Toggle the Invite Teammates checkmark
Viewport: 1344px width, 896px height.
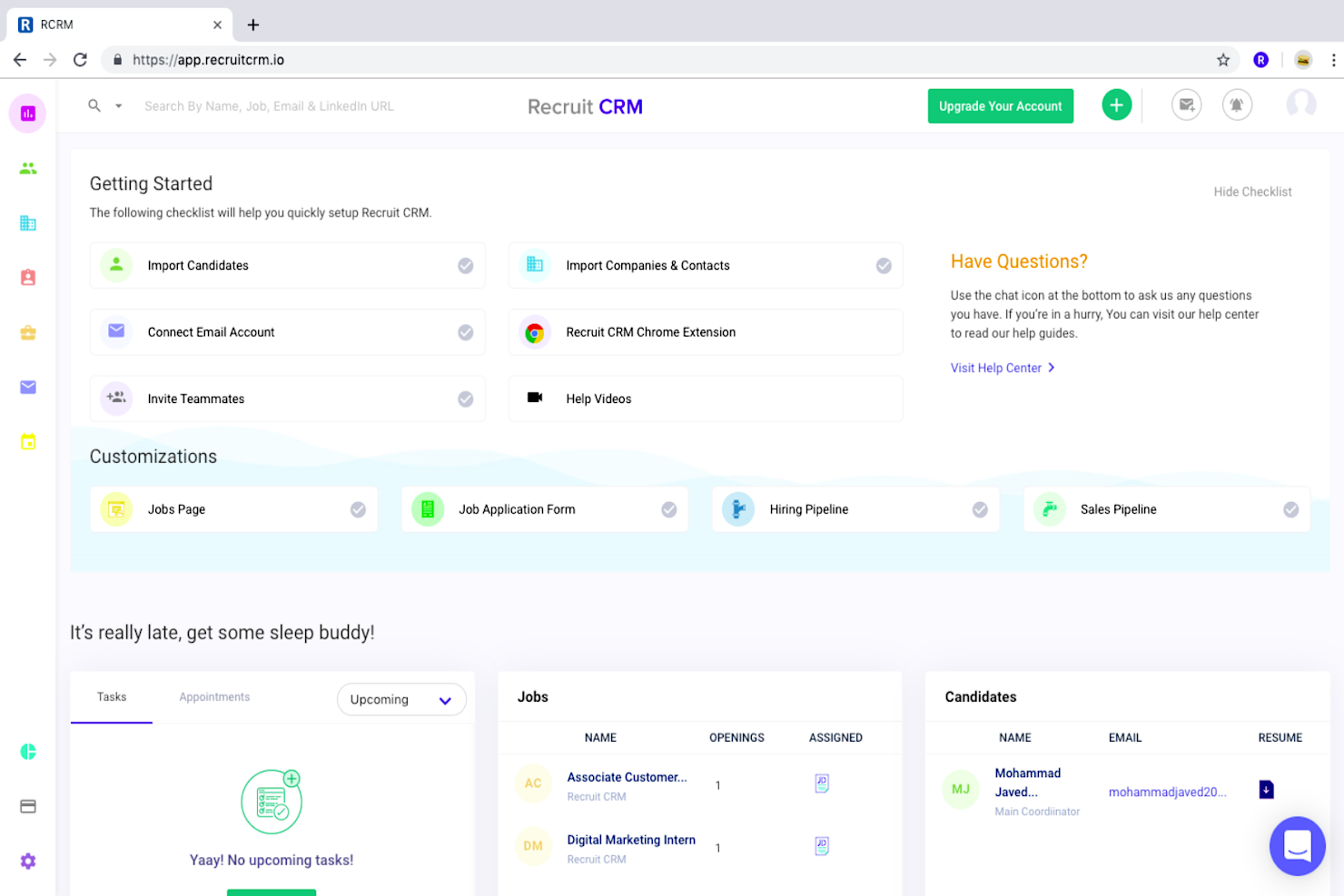[x=466, y=399]
